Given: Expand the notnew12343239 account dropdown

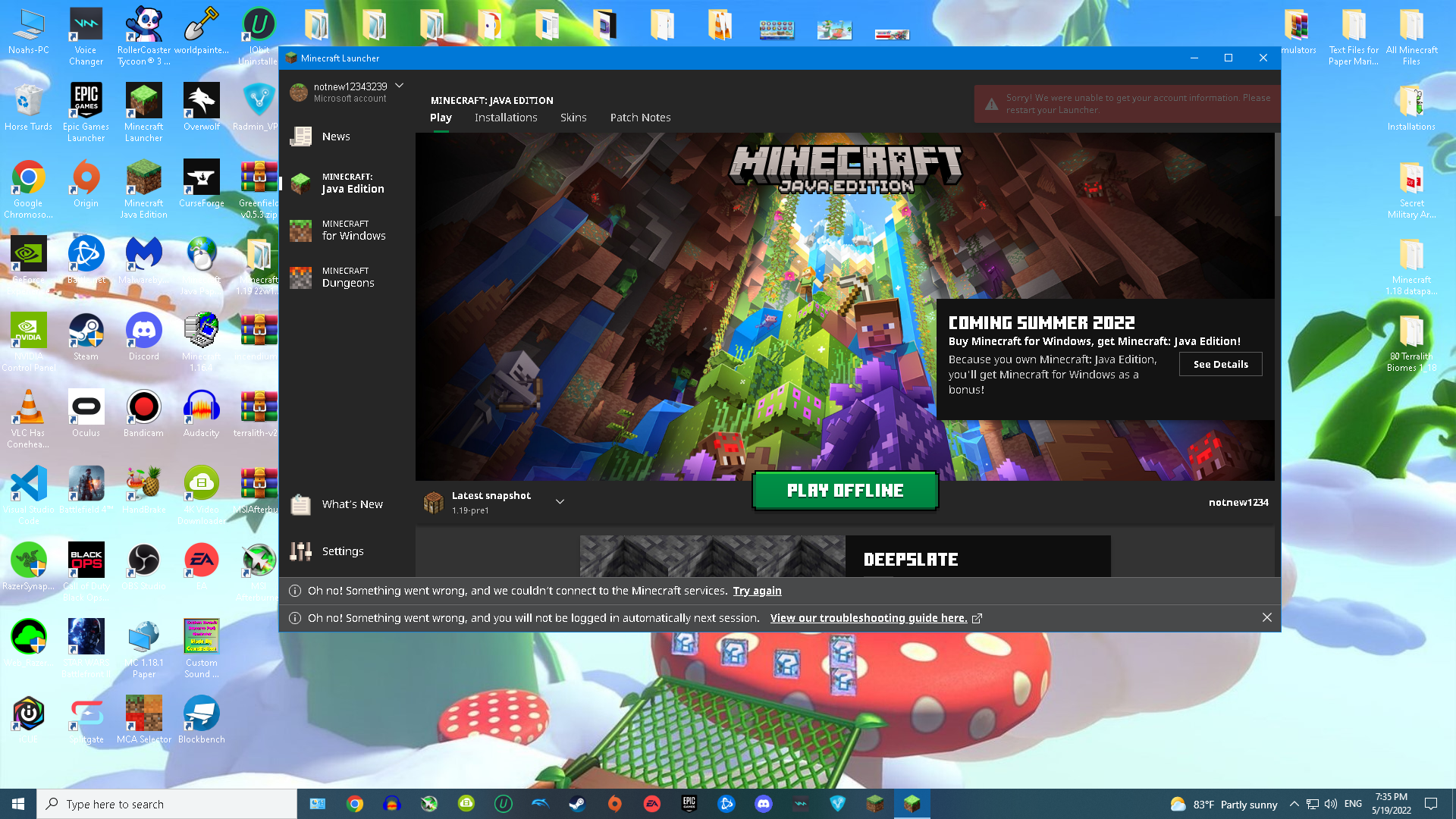Looking at the screenshot, I should pyautogui.click(x=400, y=86).
